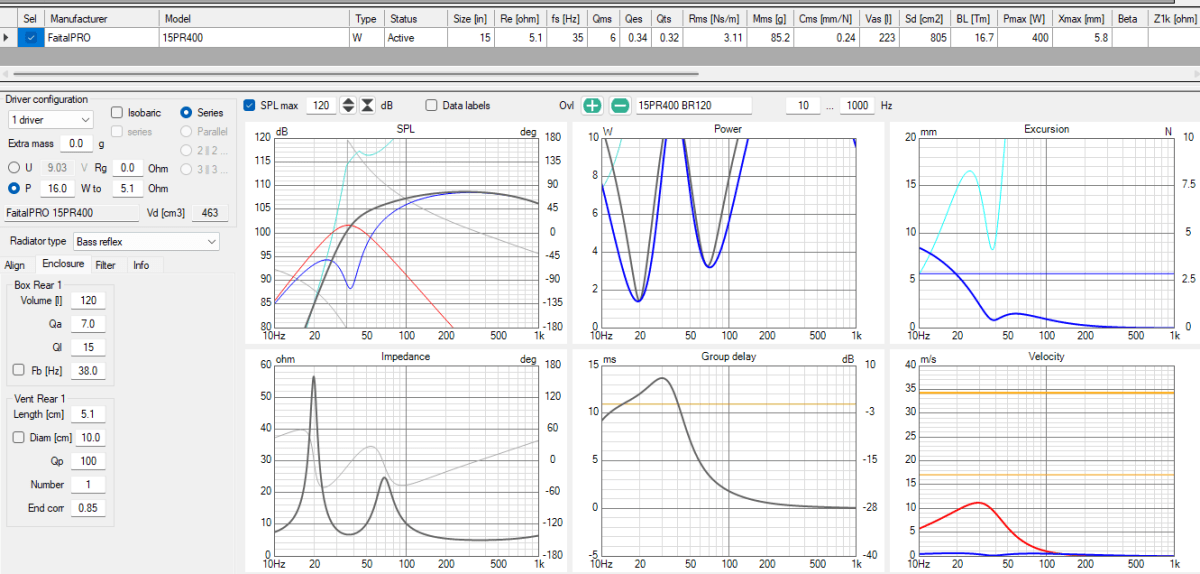This screenshot has height=574, width=1200.
Task: Switch to the Filter tab
Action: click(x=105, y=265)
